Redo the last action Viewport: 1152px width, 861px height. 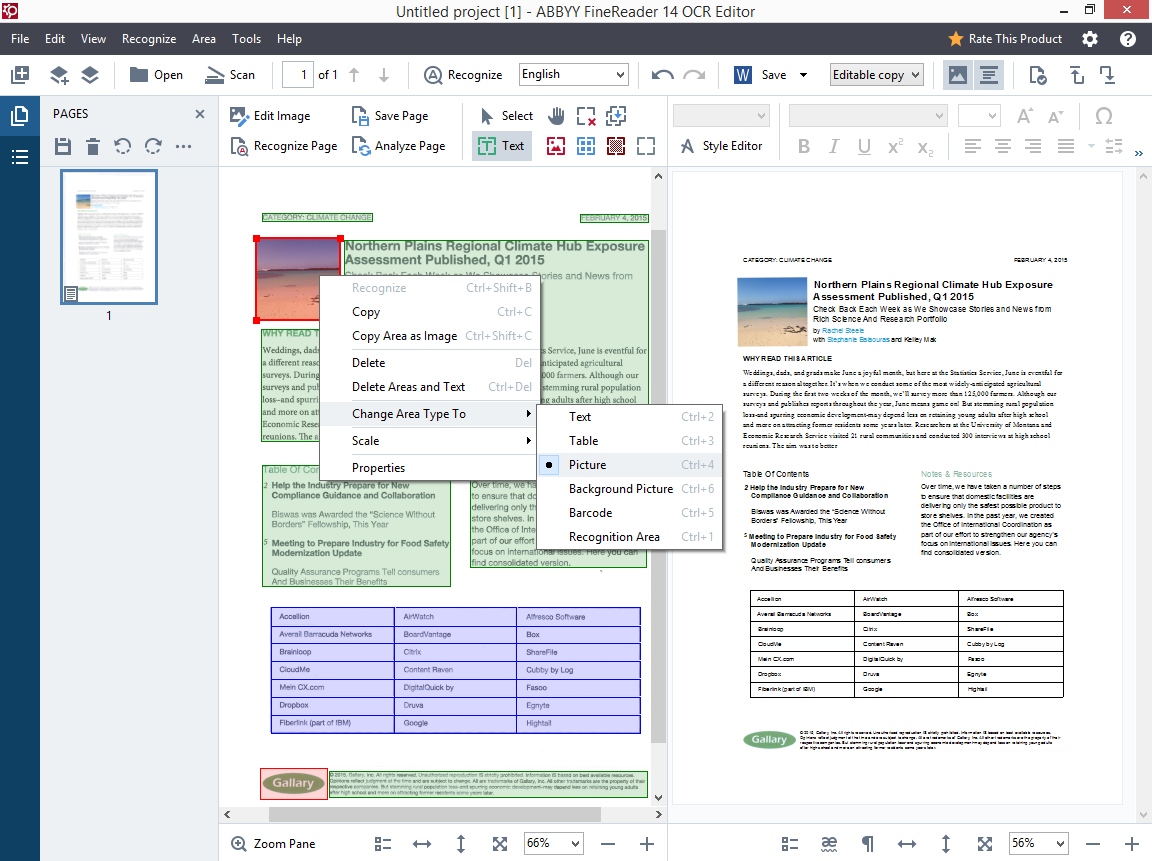click(x=694, y=75)
